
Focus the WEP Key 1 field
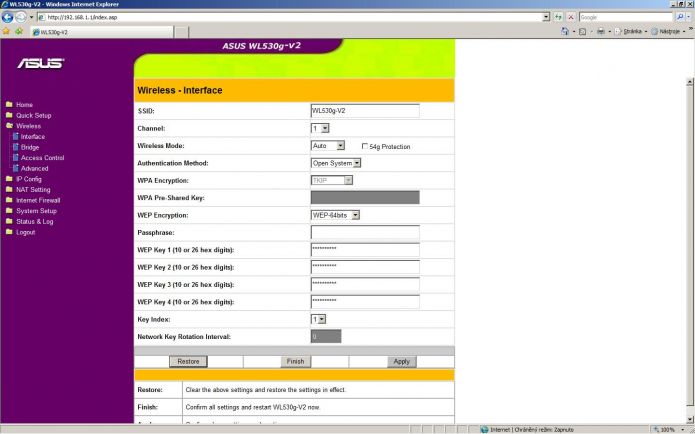365,250
